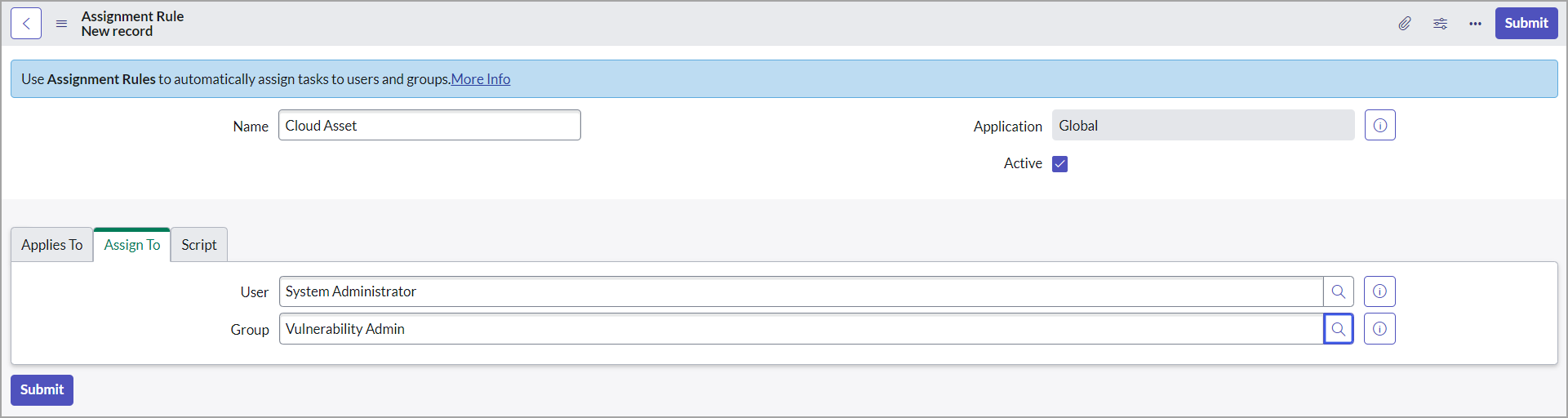Click the Group record preview info icon
Screen dimensions: 1568x418
click(1379, 329)
